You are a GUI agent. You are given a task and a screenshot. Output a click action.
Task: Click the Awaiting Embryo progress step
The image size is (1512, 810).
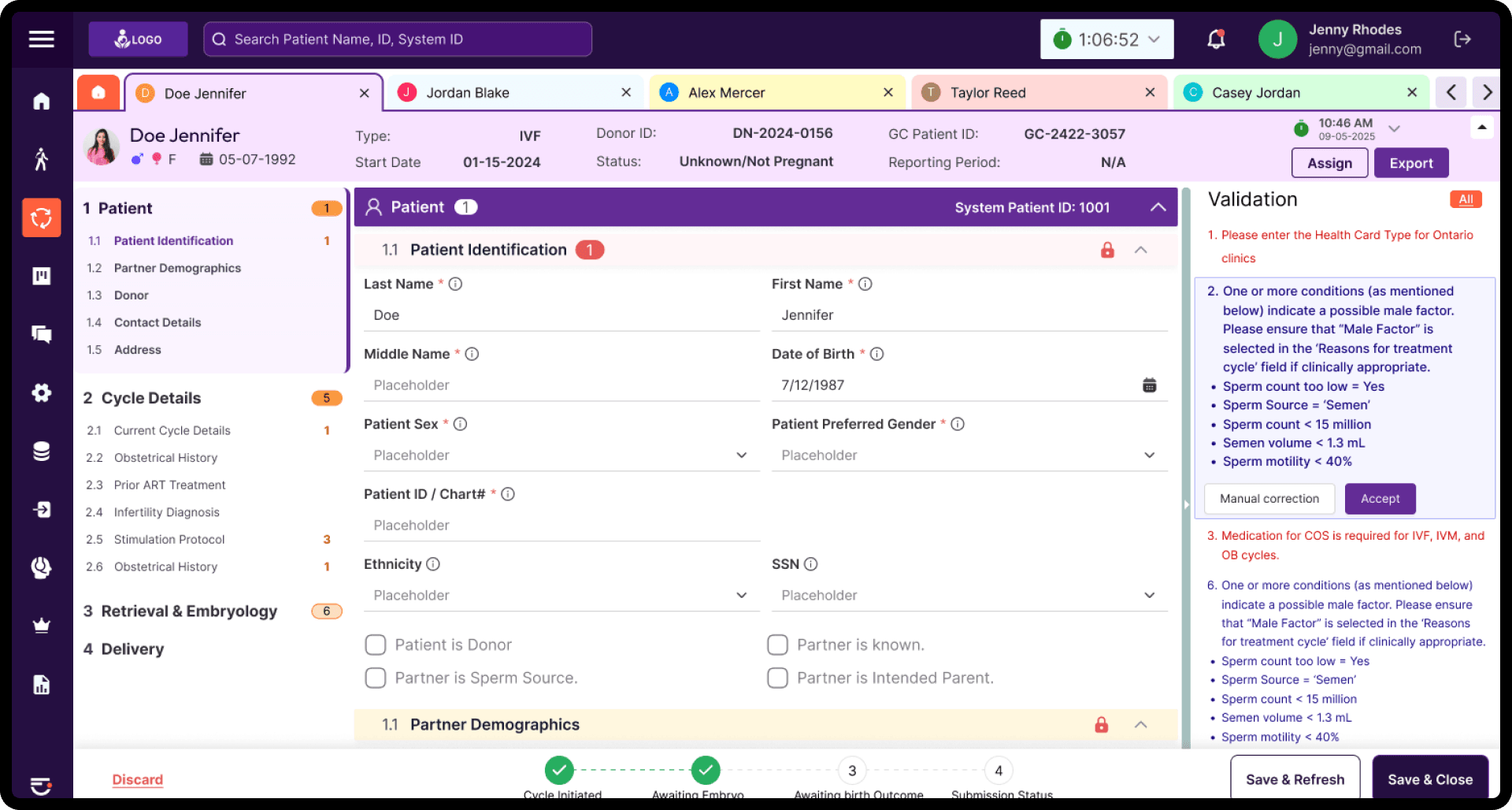(706, 771)
